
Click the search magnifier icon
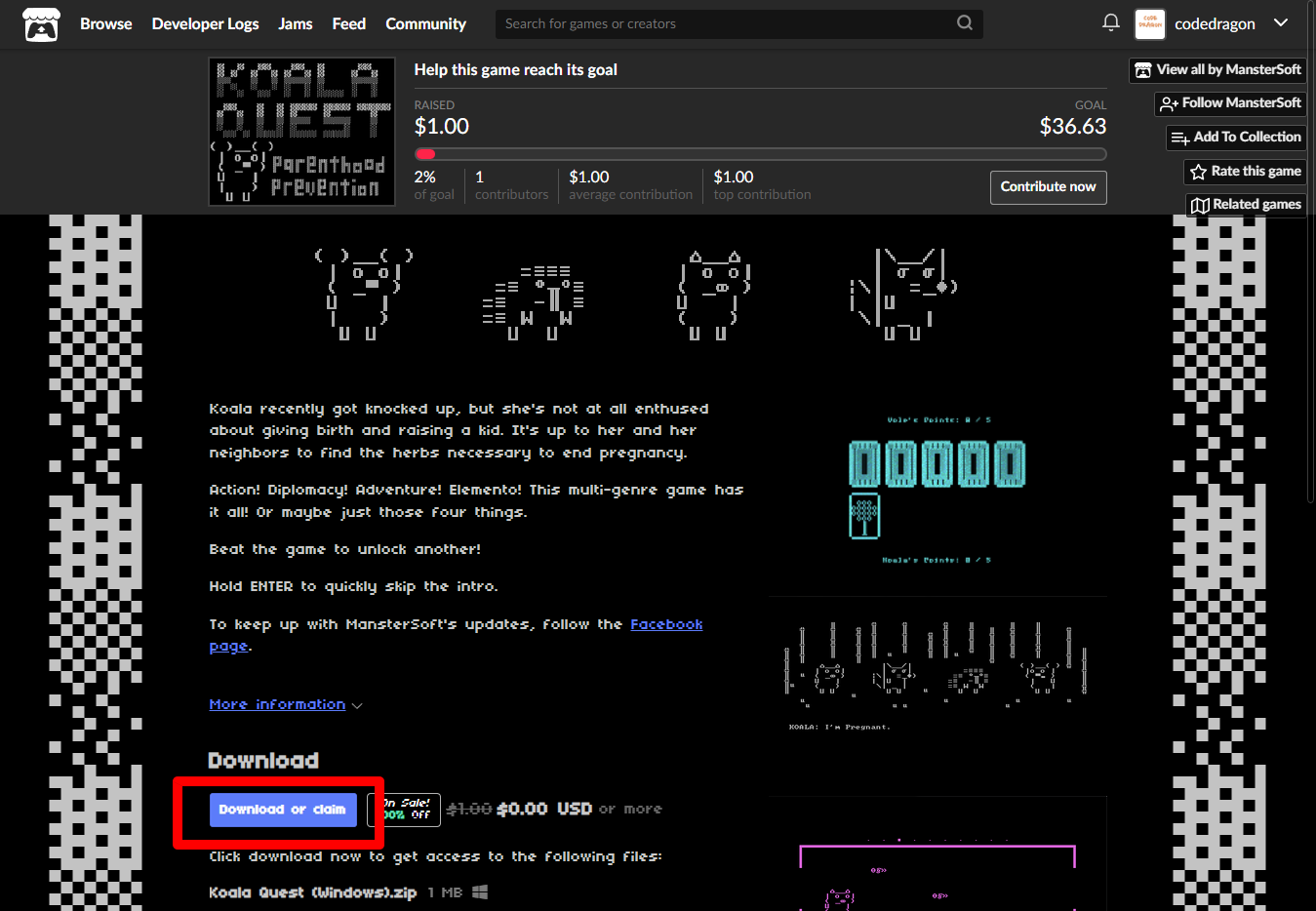point(964,22)
